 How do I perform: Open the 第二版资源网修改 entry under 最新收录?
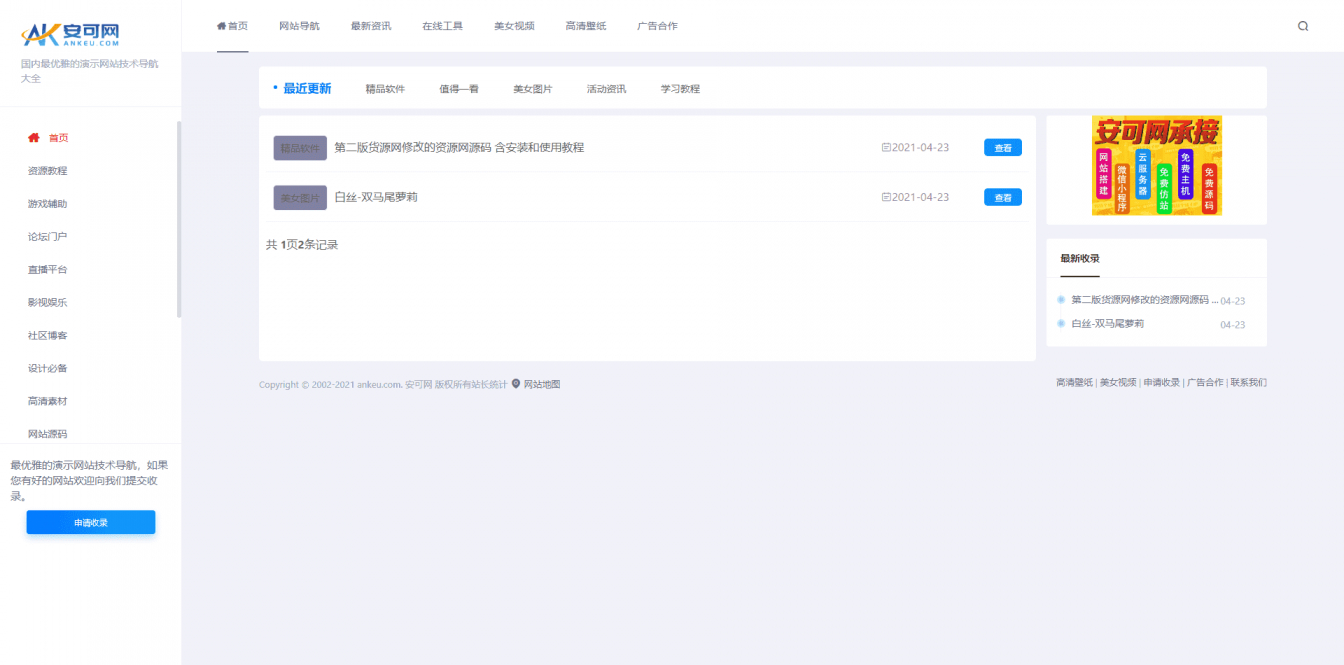(x=1139, y=299)
